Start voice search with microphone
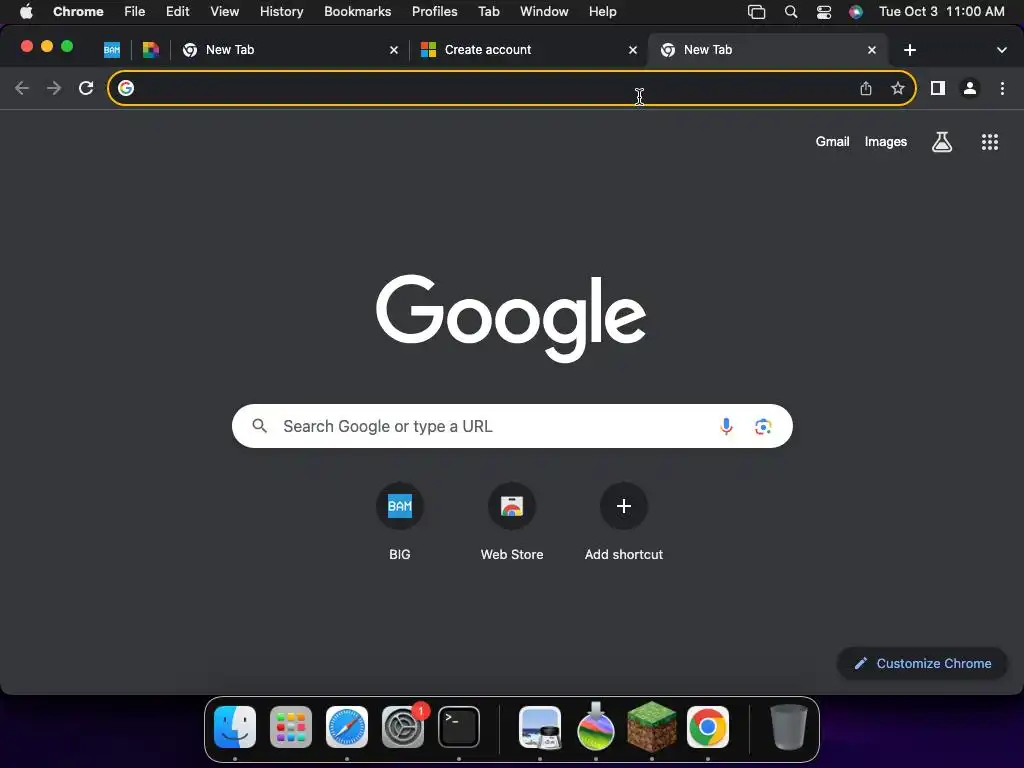1024x768 pixels. pyautogui.click(x=726, y=426)
